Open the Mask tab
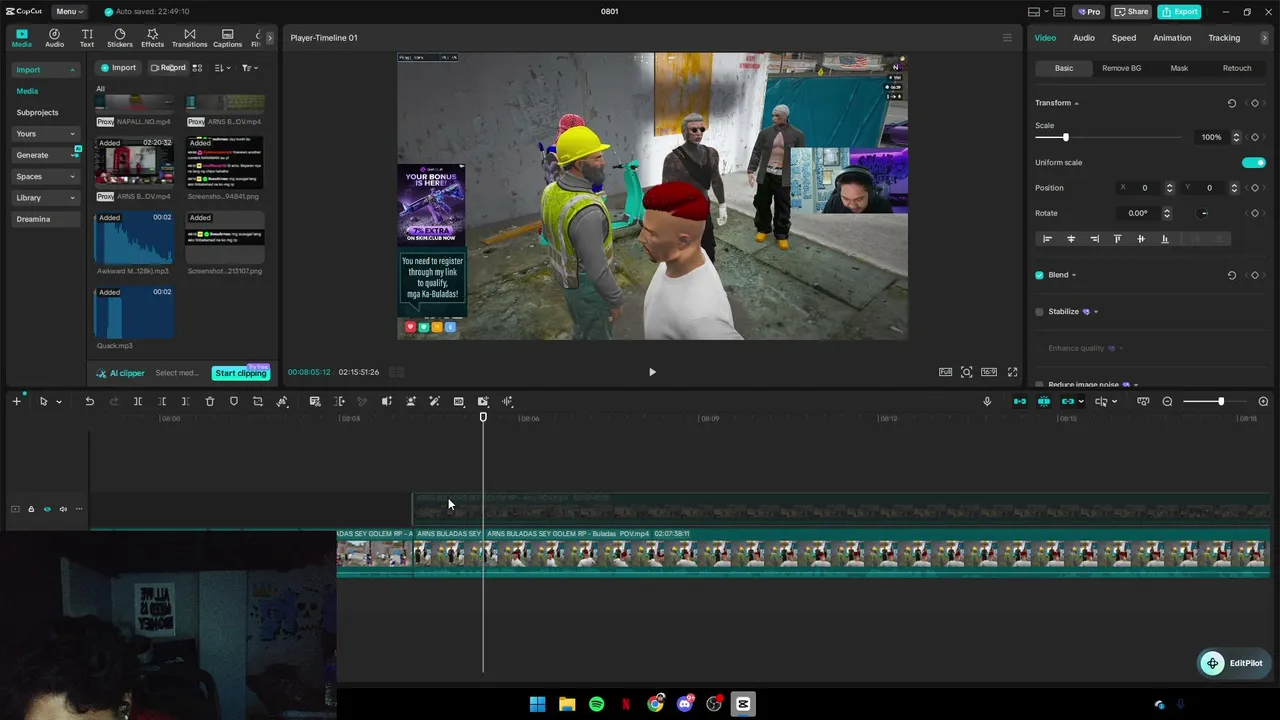 [1179, 68]
